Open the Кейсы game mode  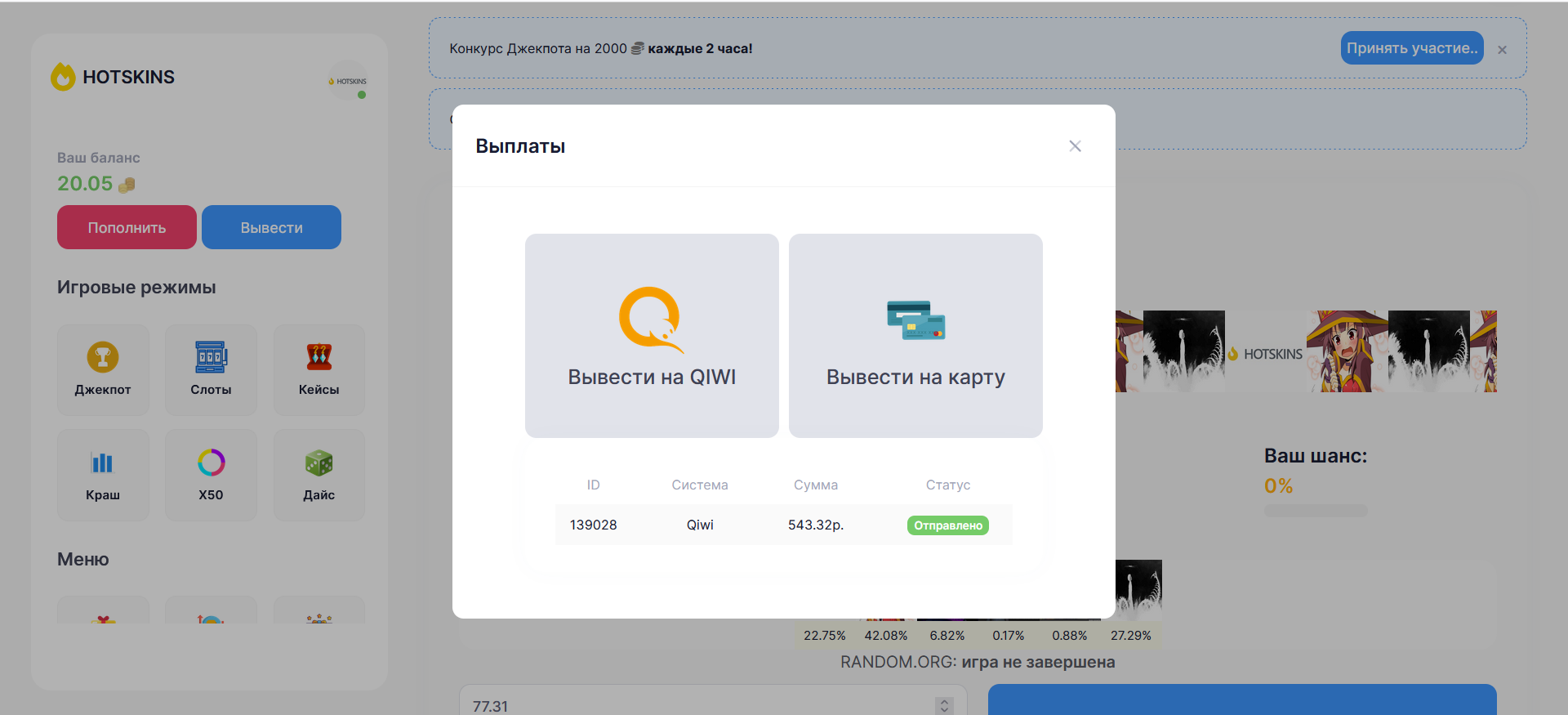coord(318,369)
